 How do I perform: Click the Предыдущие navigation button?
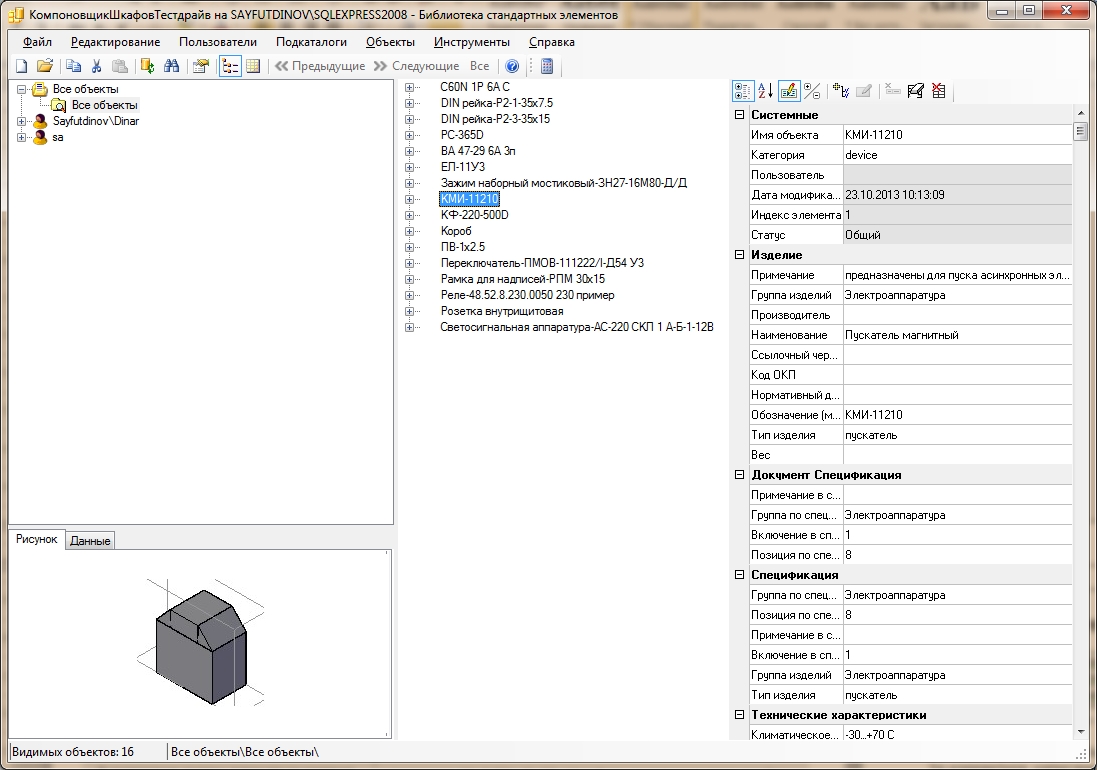click(320, 66)
